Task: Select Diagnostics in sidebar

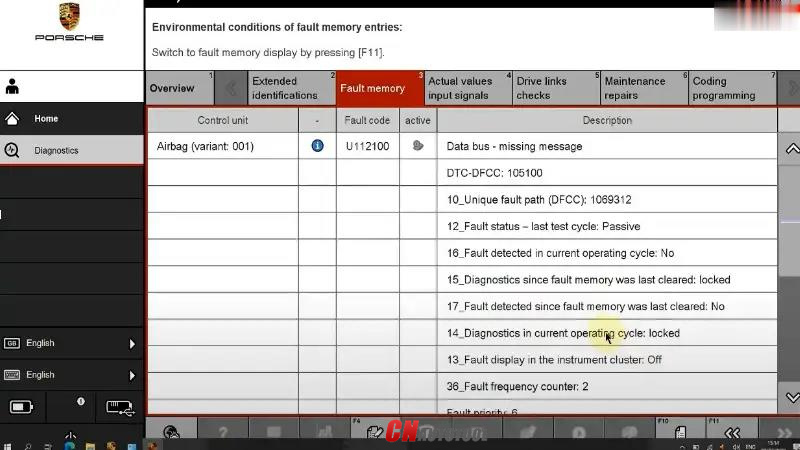Action: pos(72,150)
